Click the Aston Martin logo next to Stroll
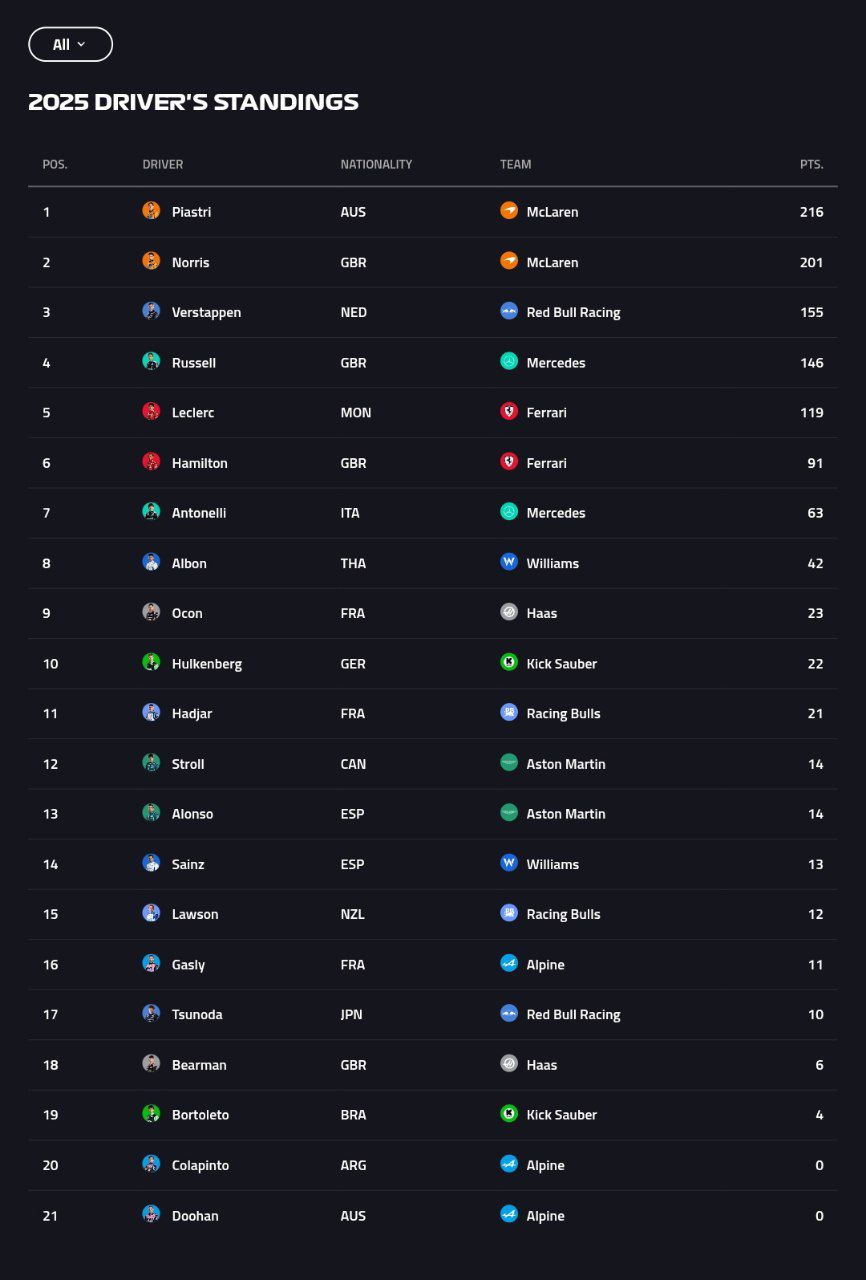The width and height of the screenshot is (866, 1280). (509, 763)
